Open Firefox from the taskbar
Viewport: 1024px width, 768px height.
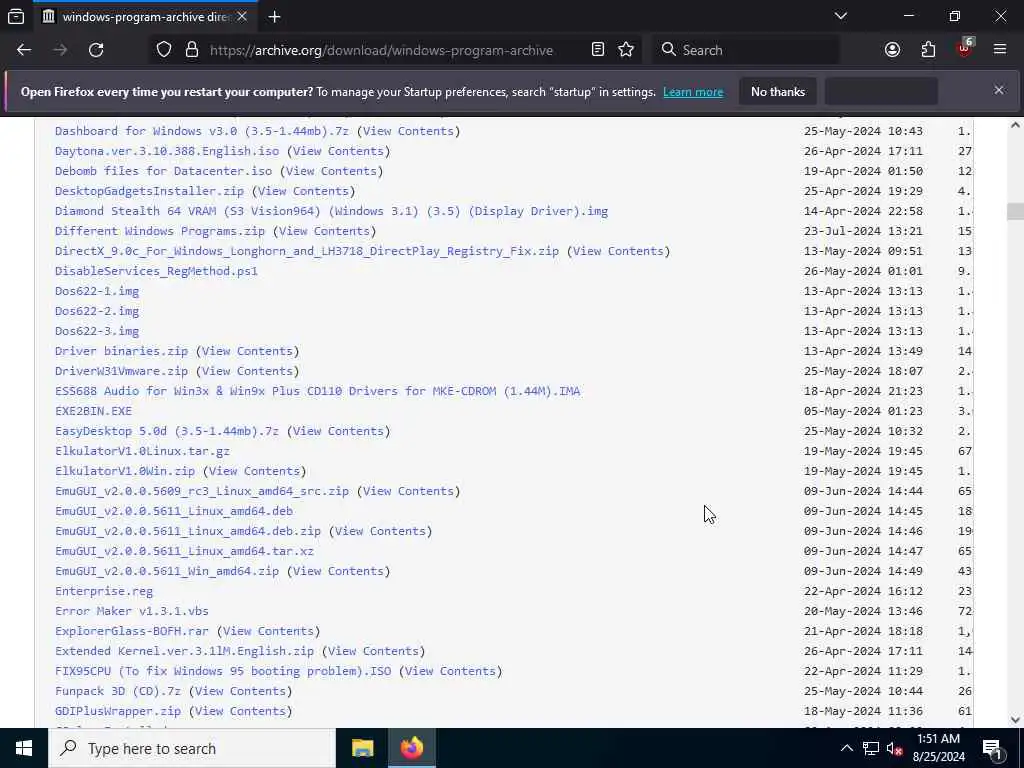click(x=411, y=748)
